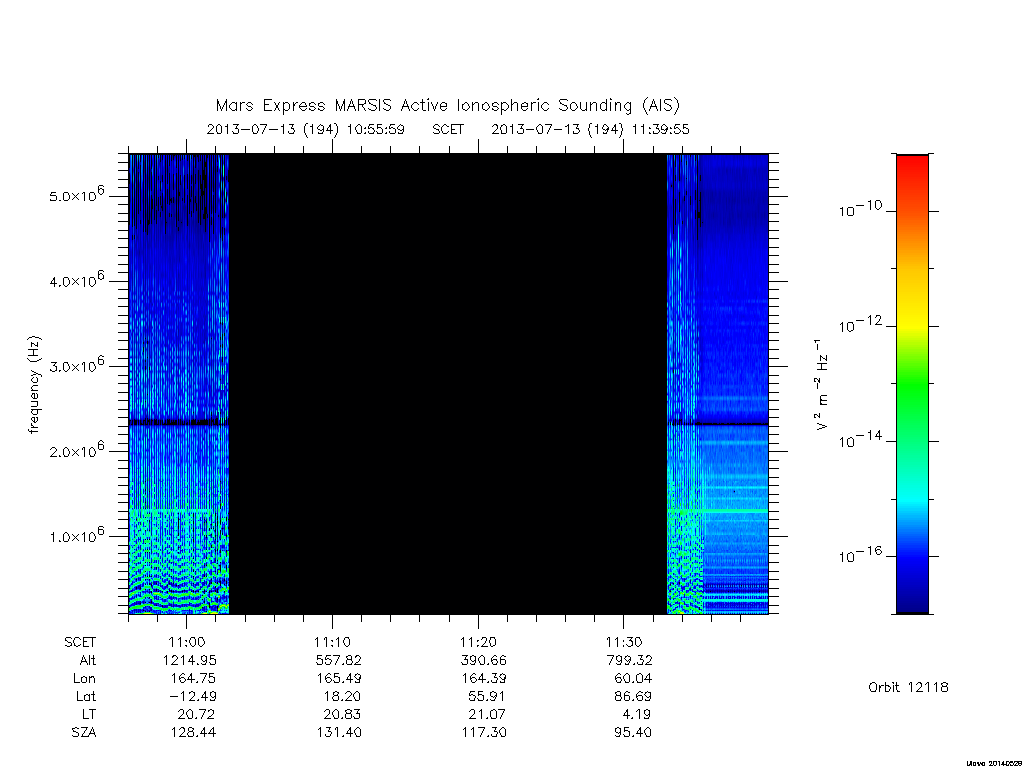This screenshot has width=1024, height=768.
Task: Click the right spectrogram data block
Action: (x=717, y=384)
